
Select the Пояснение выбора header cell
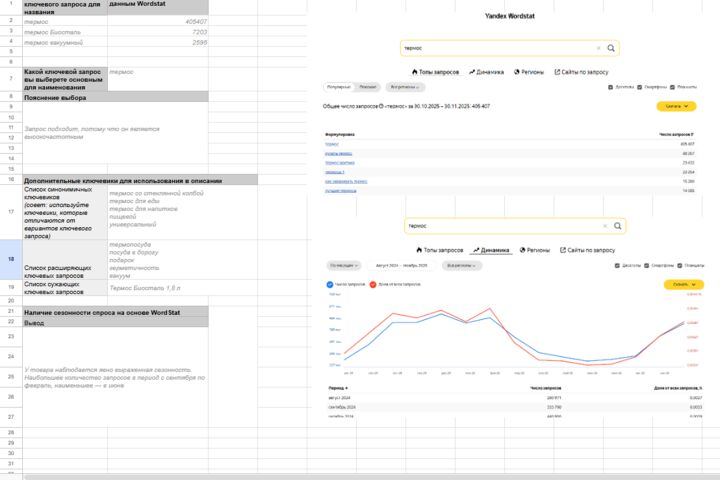tap(116, 97)
